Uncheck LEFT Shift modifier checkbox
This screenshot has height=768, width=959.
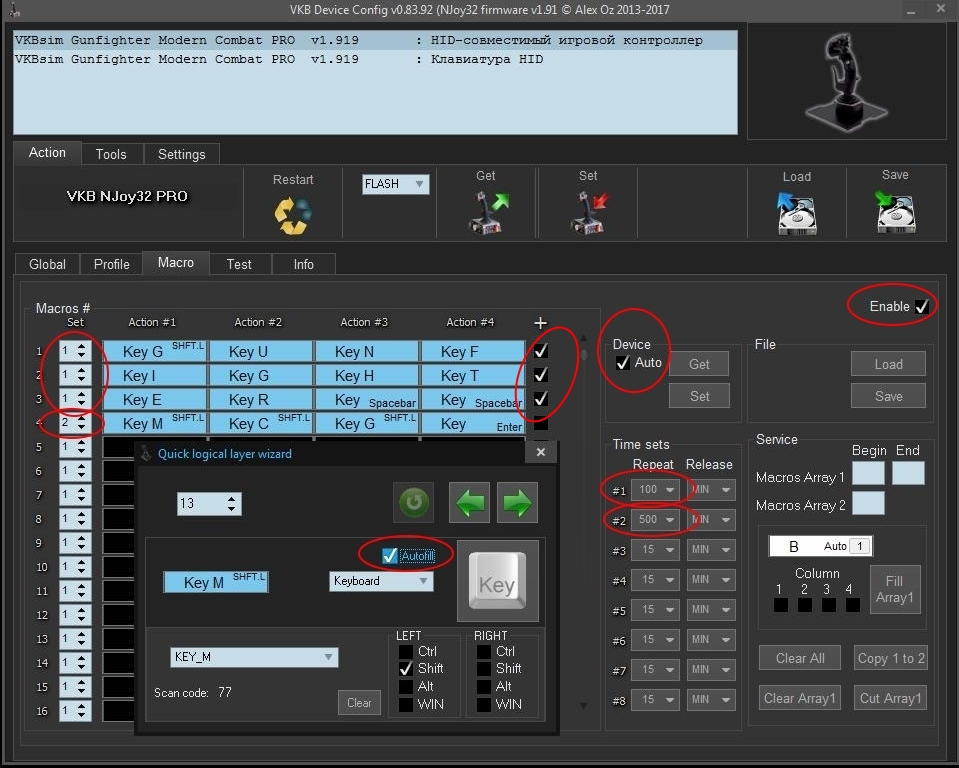click(405, 669)
